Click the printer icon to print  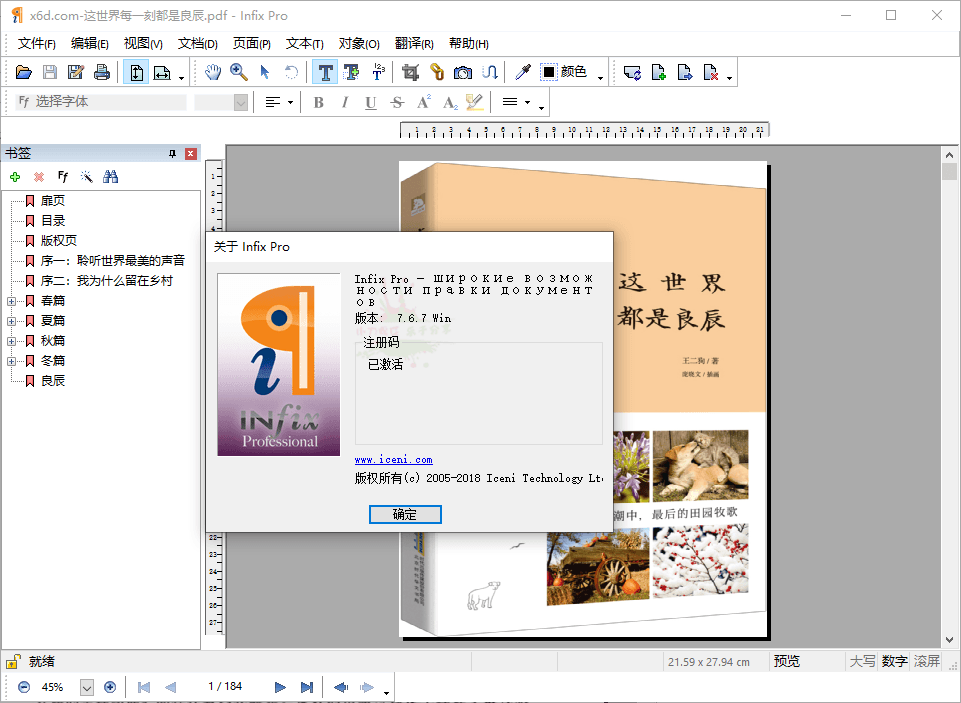point(102,72)
